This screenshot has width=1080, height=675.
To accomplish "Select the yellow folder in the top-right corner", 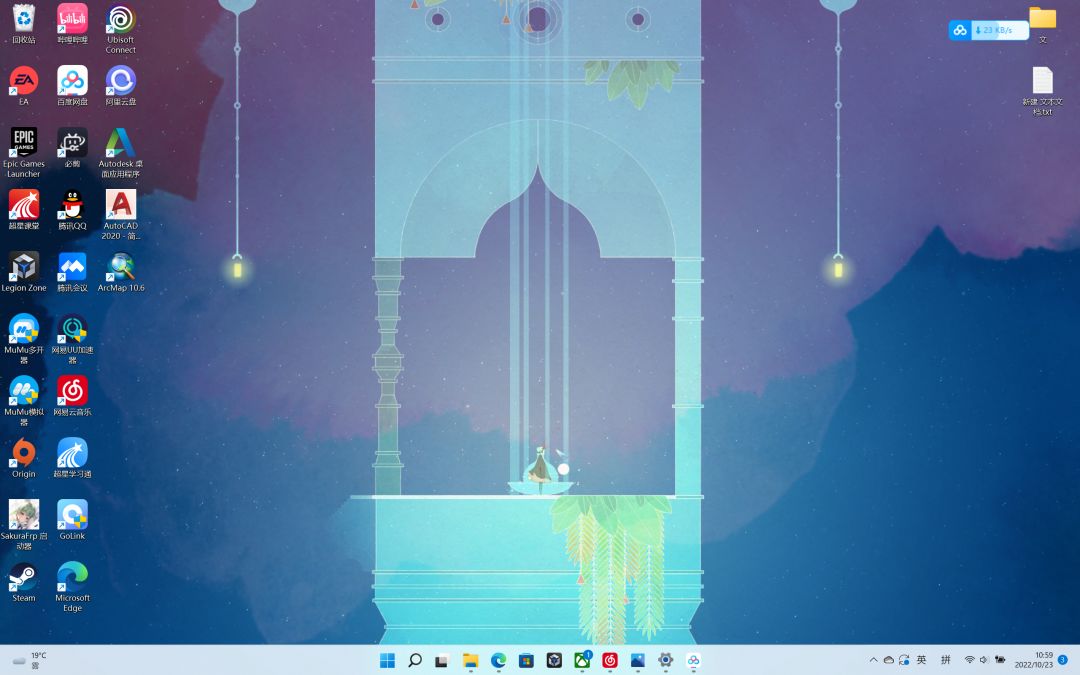I will coord(1042,24).
